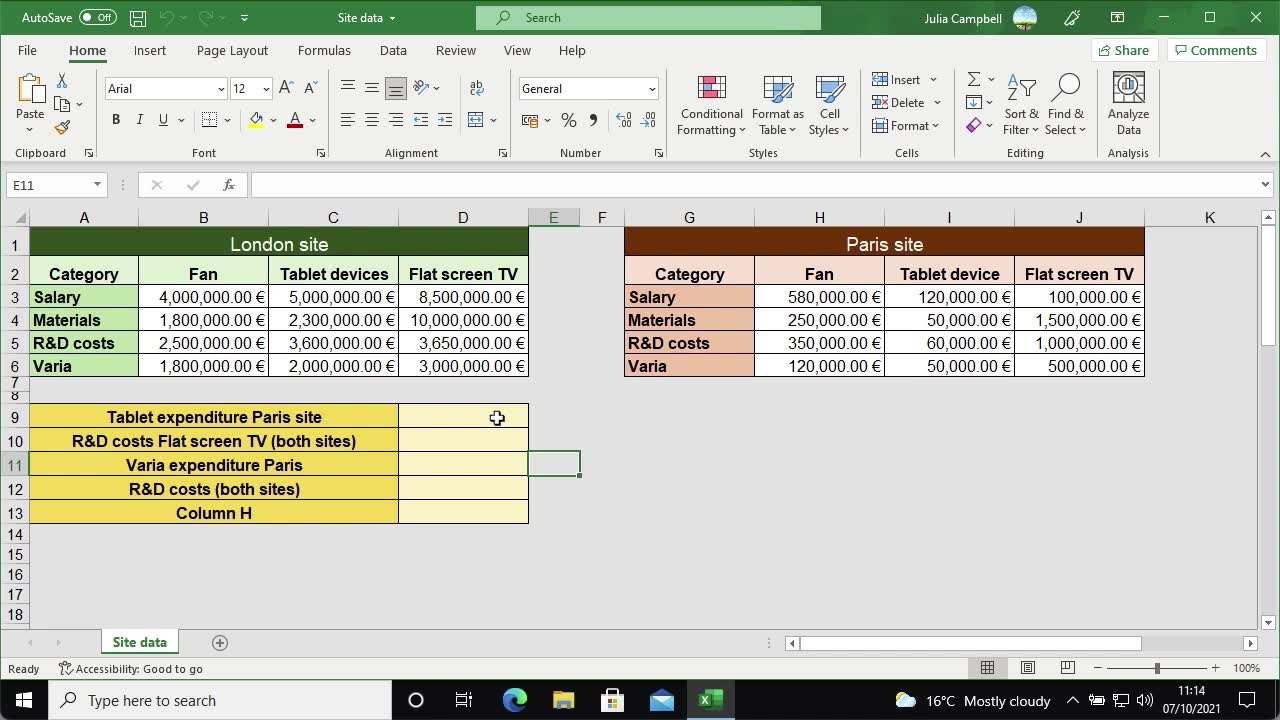Click the Format Painter icon
This screenshot has height=720, width=1280.
tap(62, 128)
